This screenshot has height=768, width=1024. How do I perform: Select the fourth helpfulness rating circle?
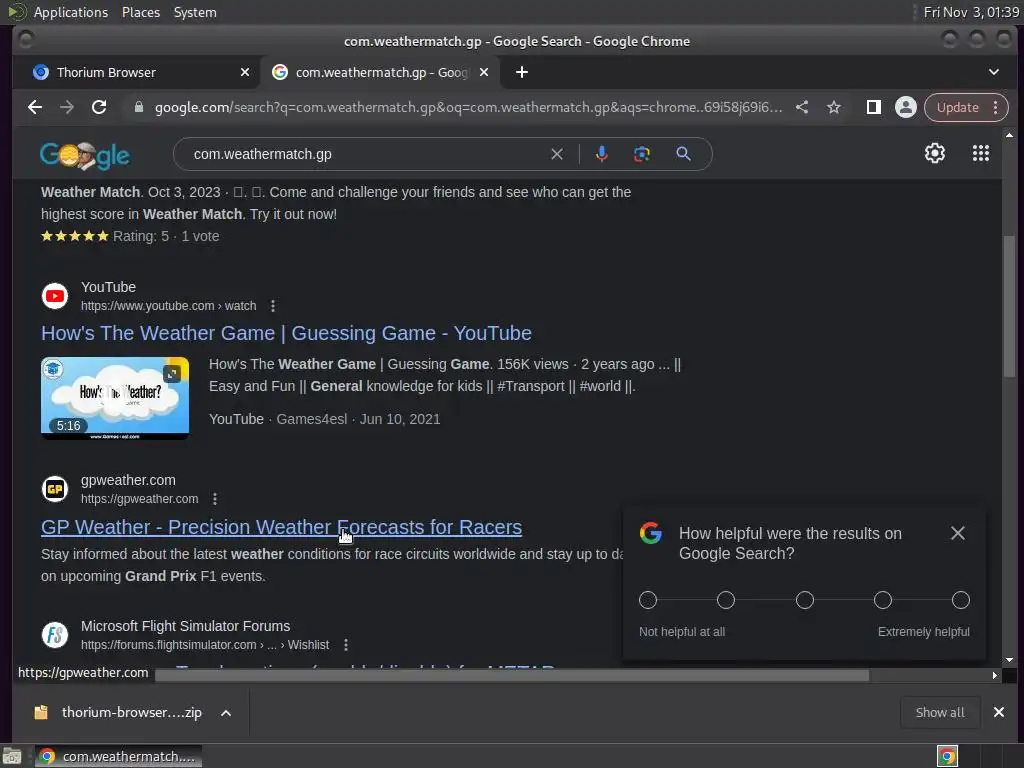click(883, 600)
